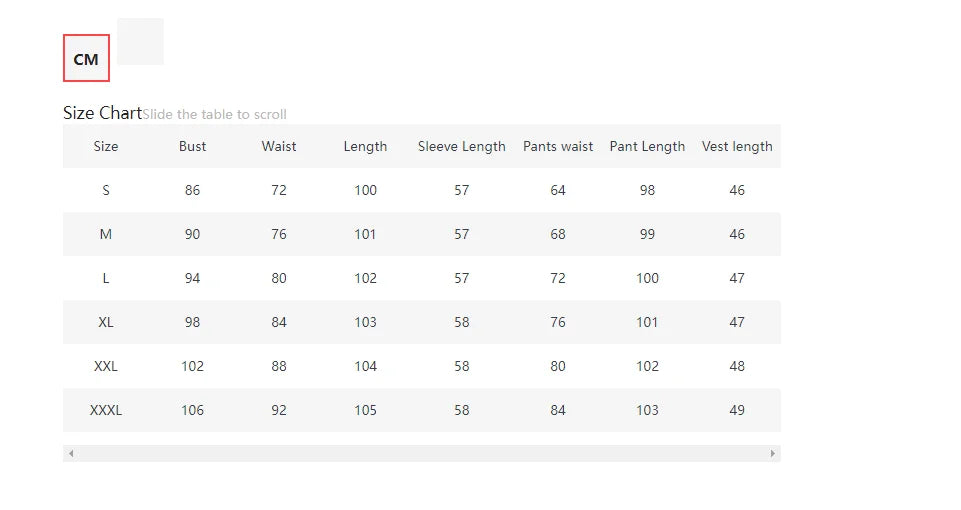This screenshot has width=961, height=510.
Task: Click the left scroll arrow below table
Action: pos(71,454)
